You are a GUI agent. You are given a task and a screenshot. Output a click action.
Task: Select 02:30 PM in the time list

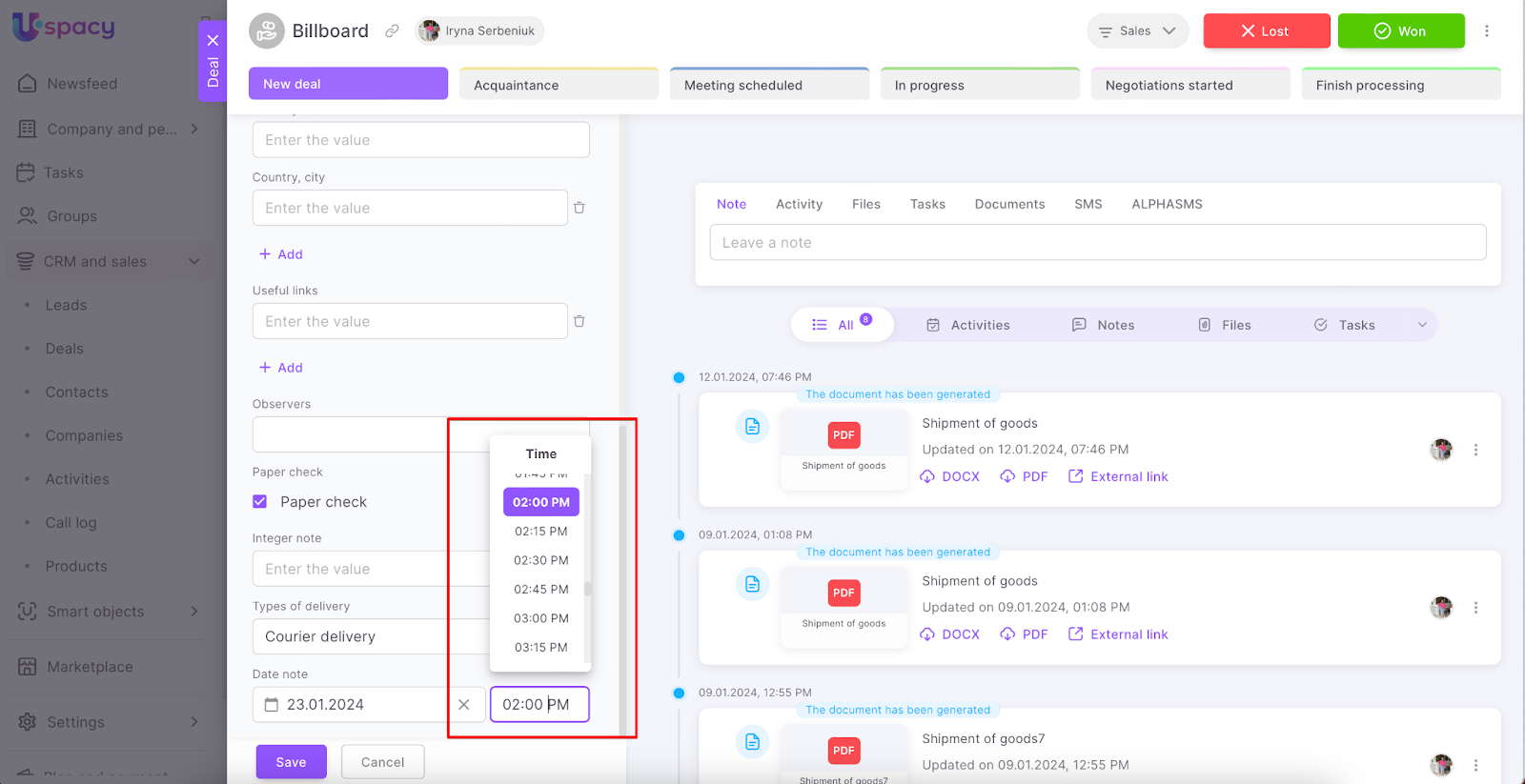(x=540, y=560)
